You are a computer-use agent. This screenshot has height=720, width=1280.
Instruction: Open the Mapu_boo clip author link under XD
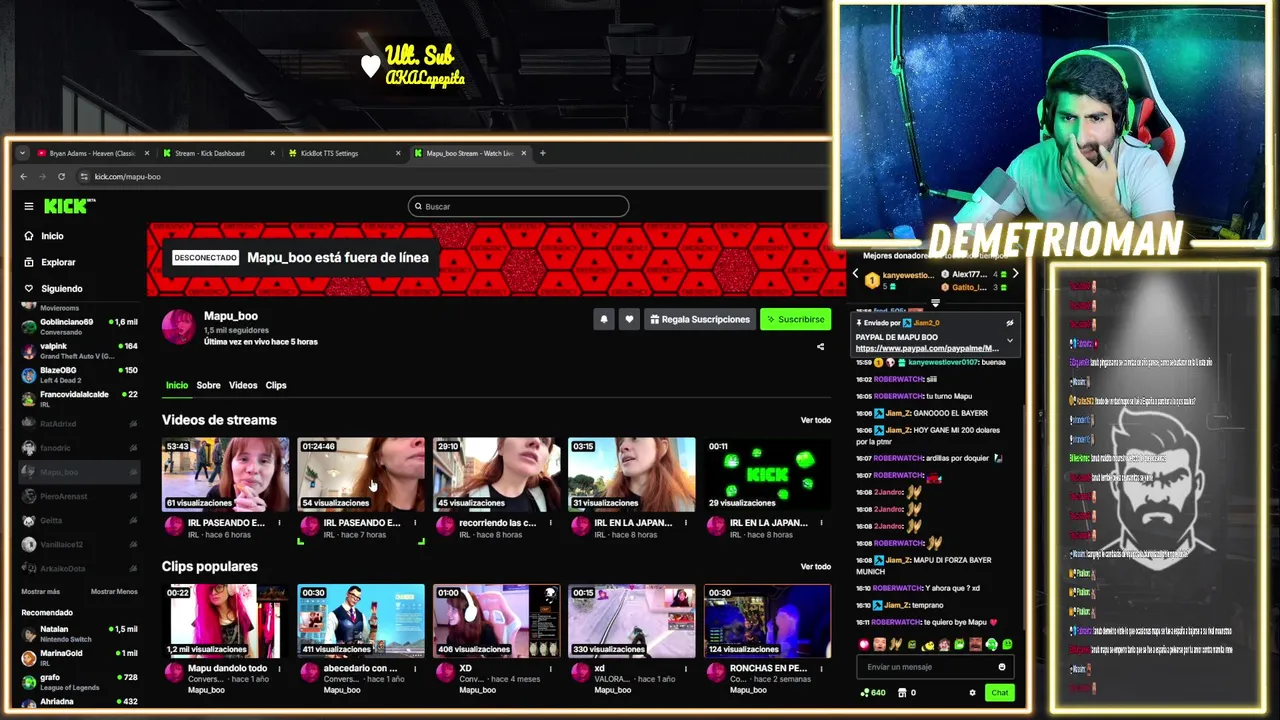tap(477, 690)
